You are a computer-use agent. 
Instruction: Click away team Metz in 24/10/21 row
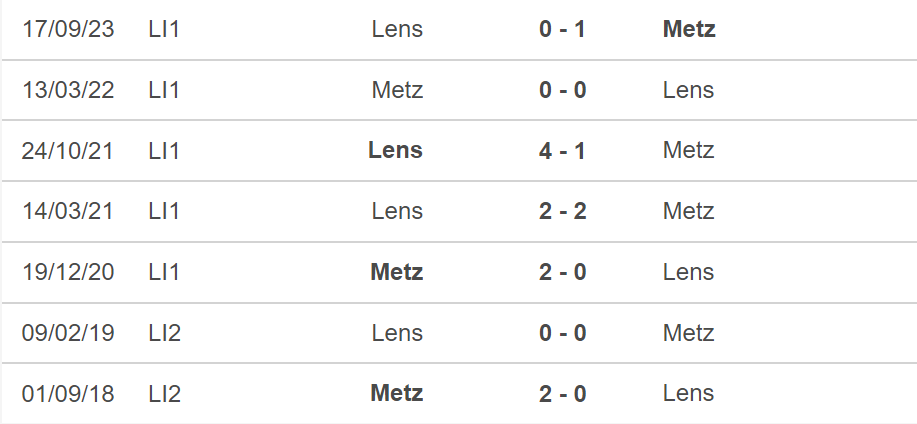pyautogui.click(x=688, y=150)
